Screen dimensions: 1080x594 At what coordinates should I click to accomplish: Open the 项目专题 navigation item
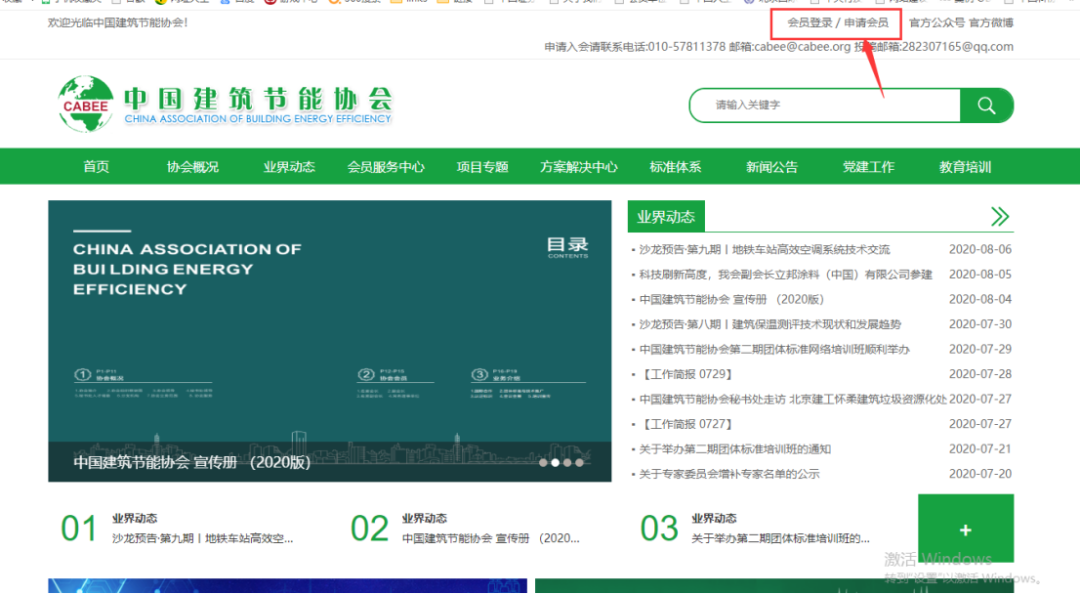click(x=482, y=167)
